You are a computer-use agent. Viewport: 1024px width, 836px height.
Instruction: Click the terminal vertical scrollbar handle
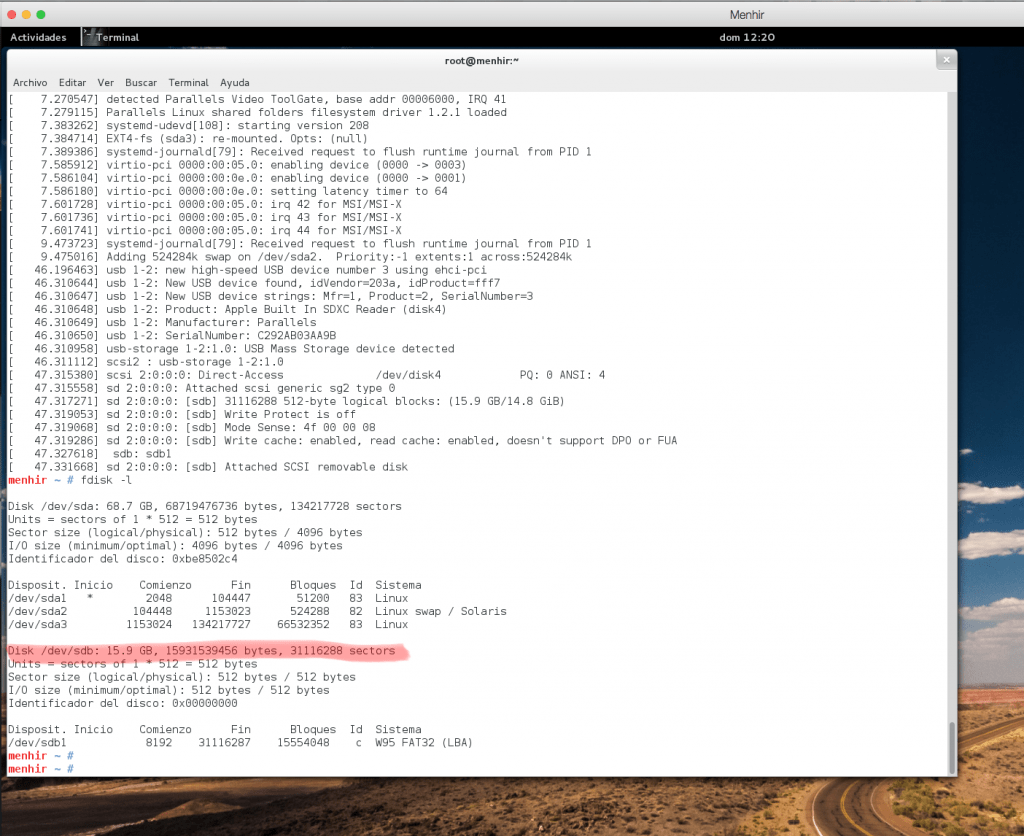coord(952,748)
